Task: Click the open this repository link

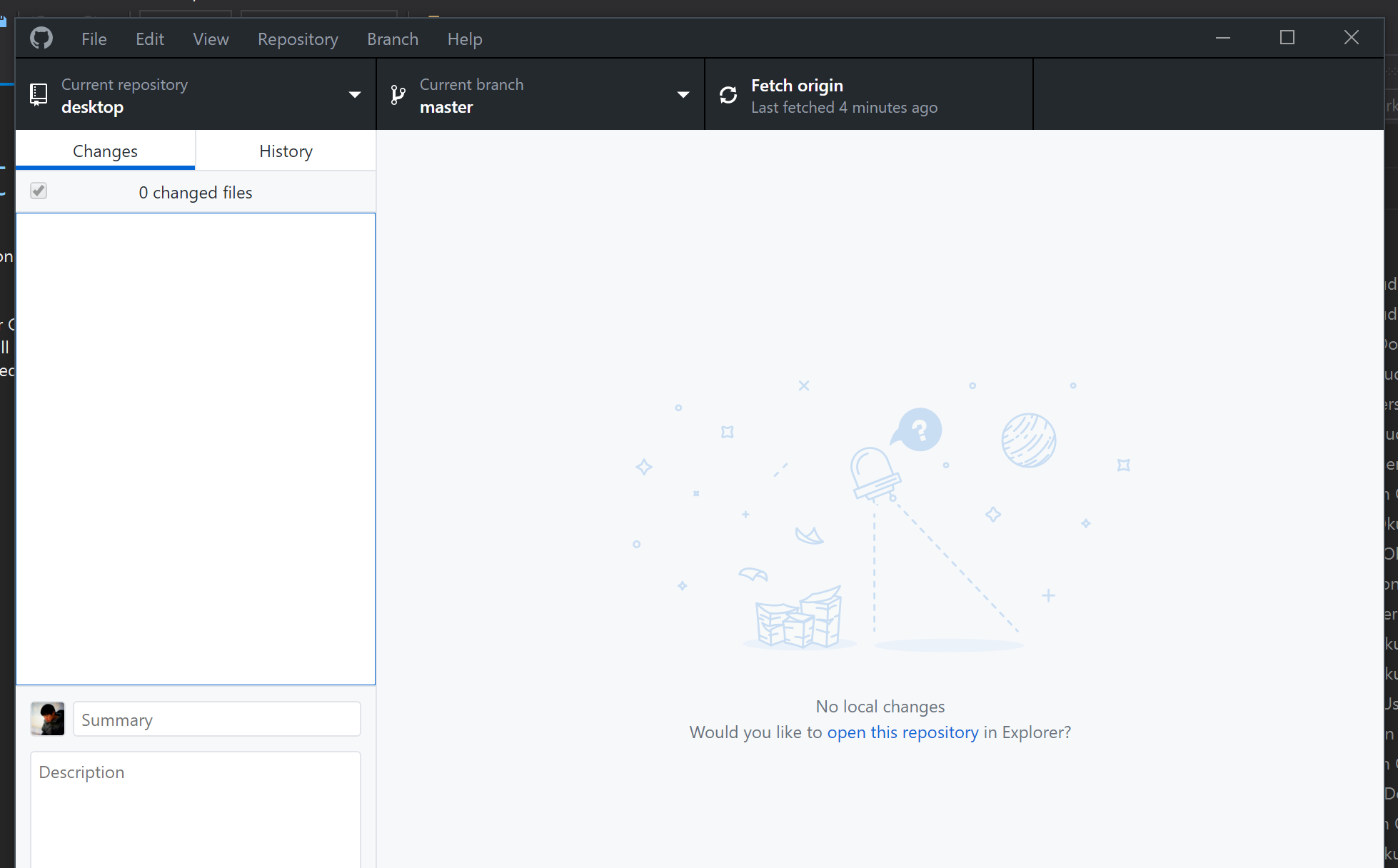Action: [902, 732]
